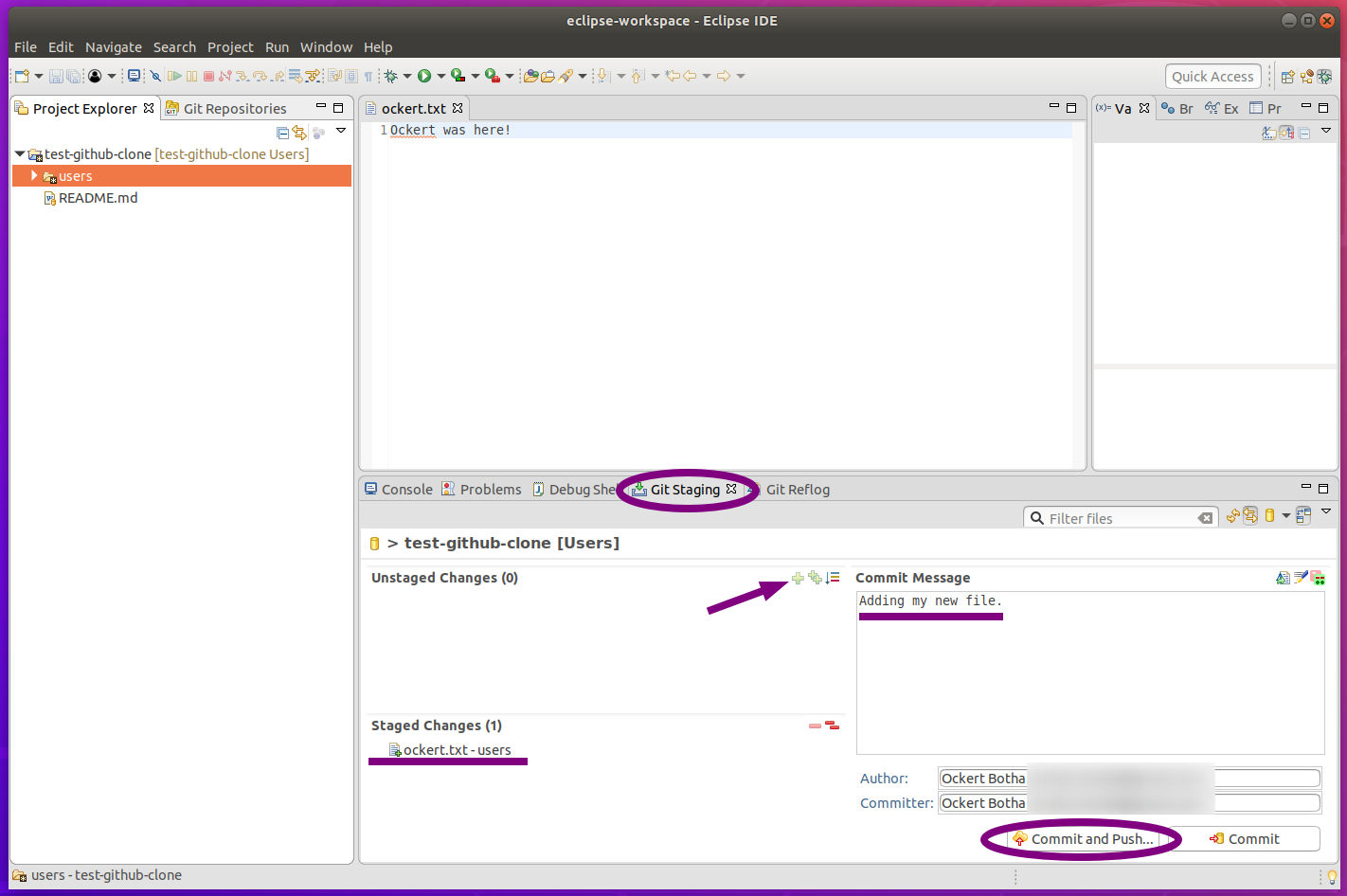Open the Navigate menu
Screen dimensions: 1347x896
pyautogui.click(x=114, y=47)
